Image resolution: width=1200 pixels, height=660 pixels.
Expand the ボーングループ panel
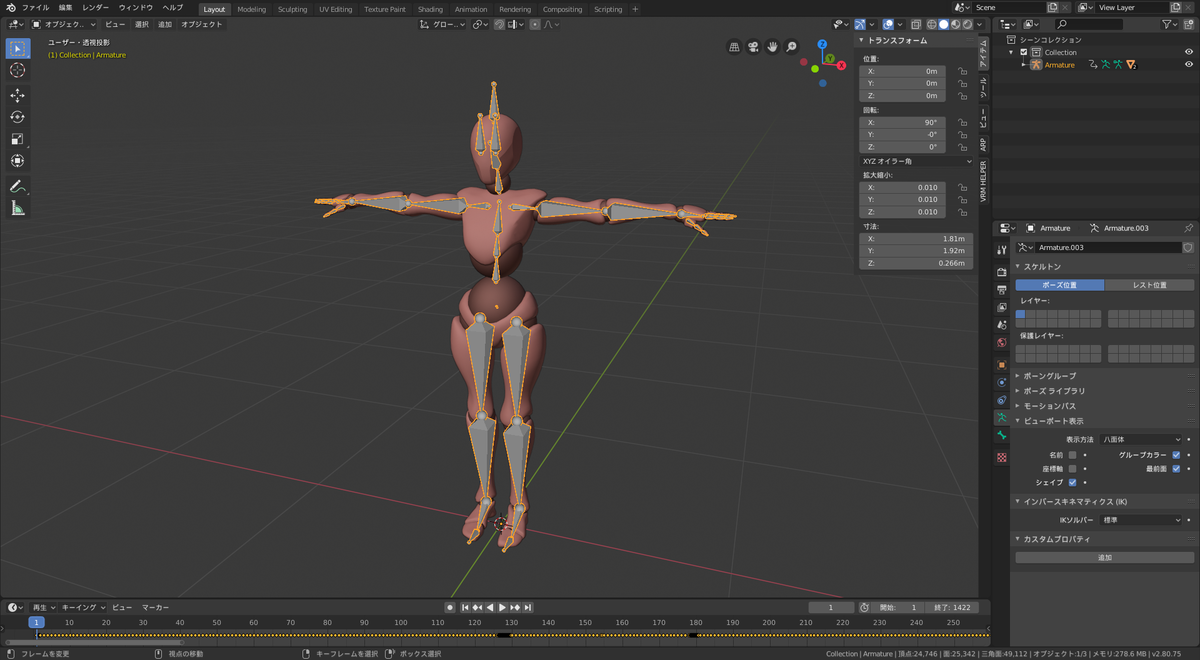point(1049,376)
